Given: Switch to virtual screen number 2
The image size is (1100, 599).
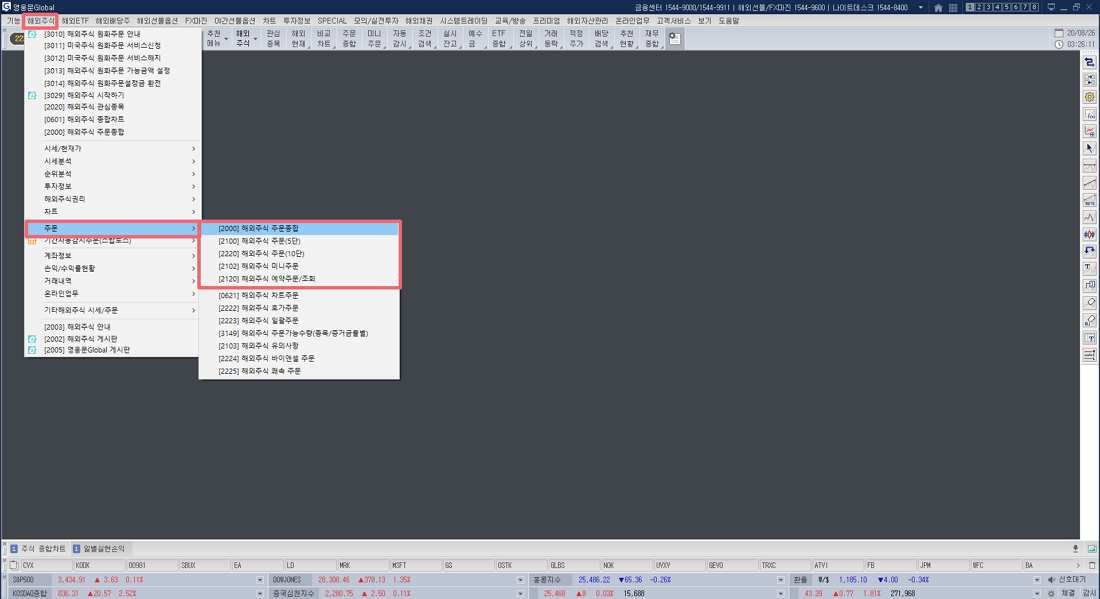Looking at the screenshot, I should tap(979, 7).
